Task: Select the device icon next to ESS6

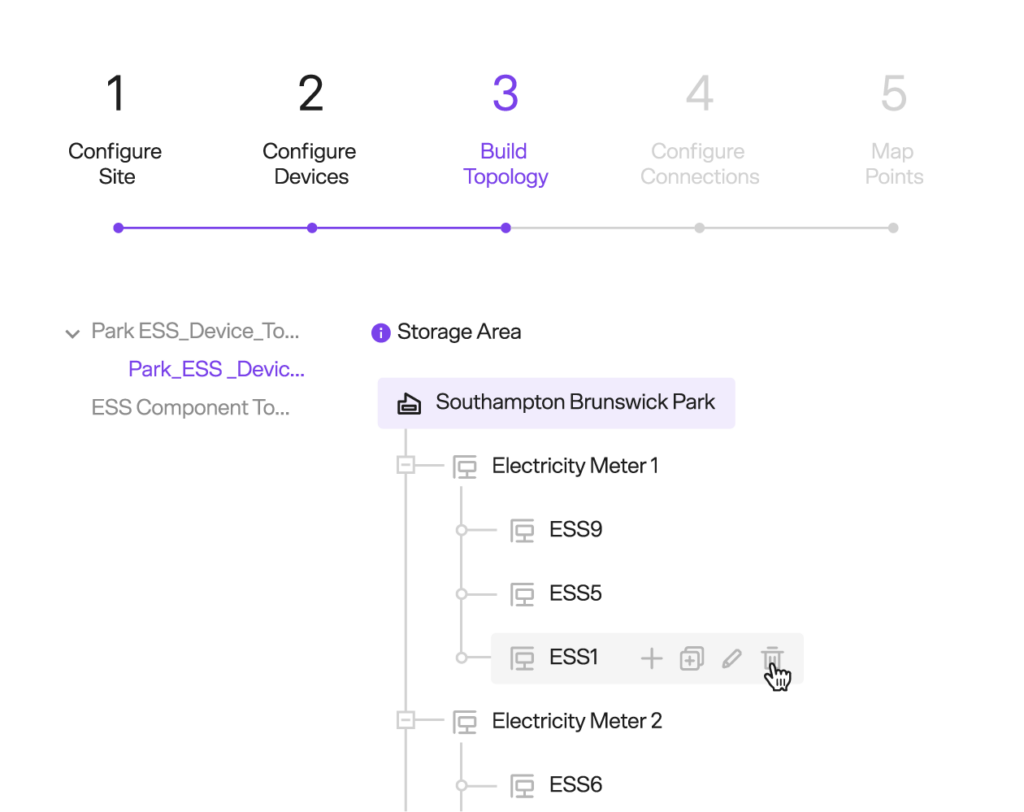Action: point(520,785)
